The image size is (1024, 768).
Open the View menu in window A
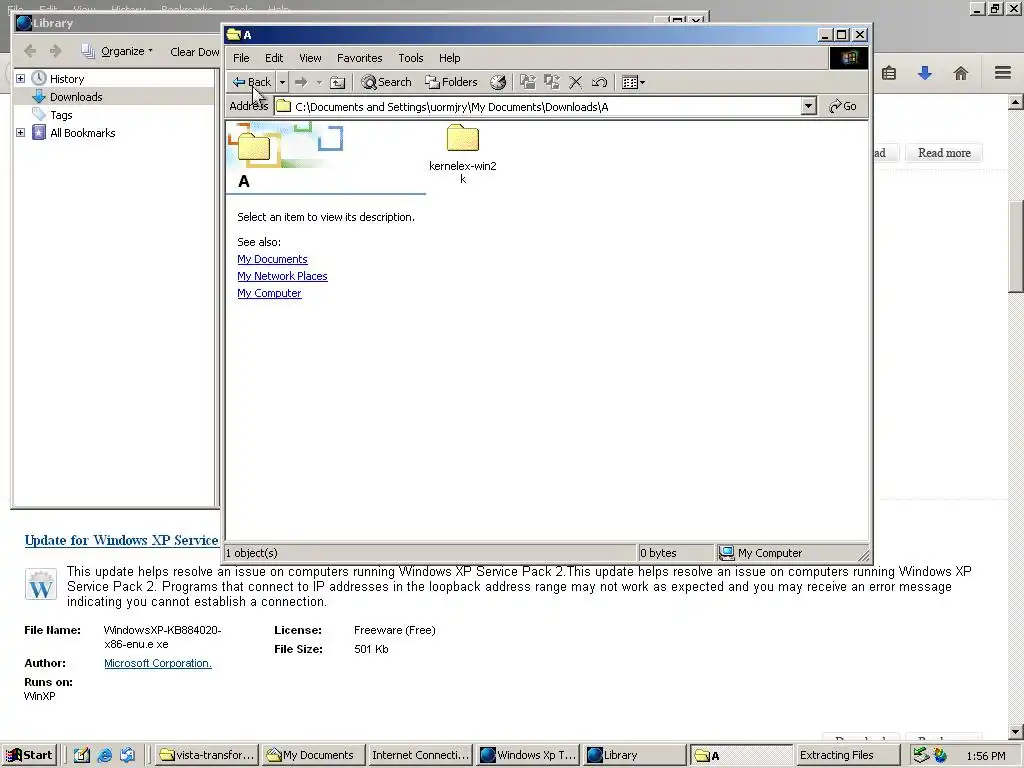(310, 58)
